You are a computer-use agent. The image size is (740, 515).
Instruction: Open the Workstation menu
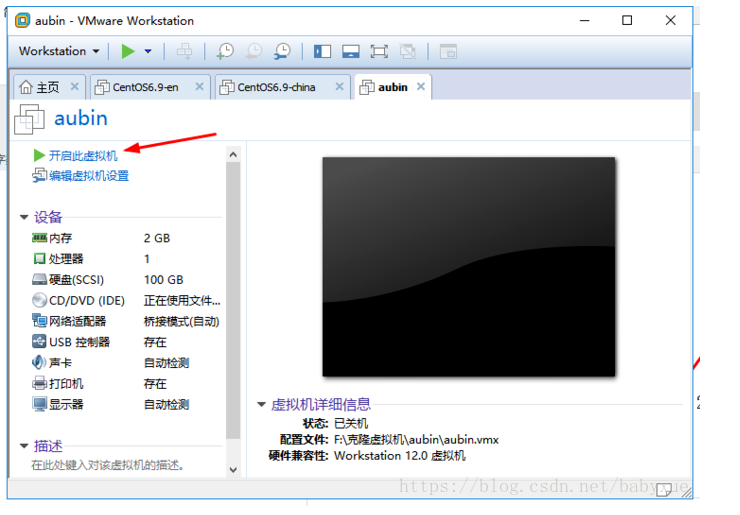(59, 51)
